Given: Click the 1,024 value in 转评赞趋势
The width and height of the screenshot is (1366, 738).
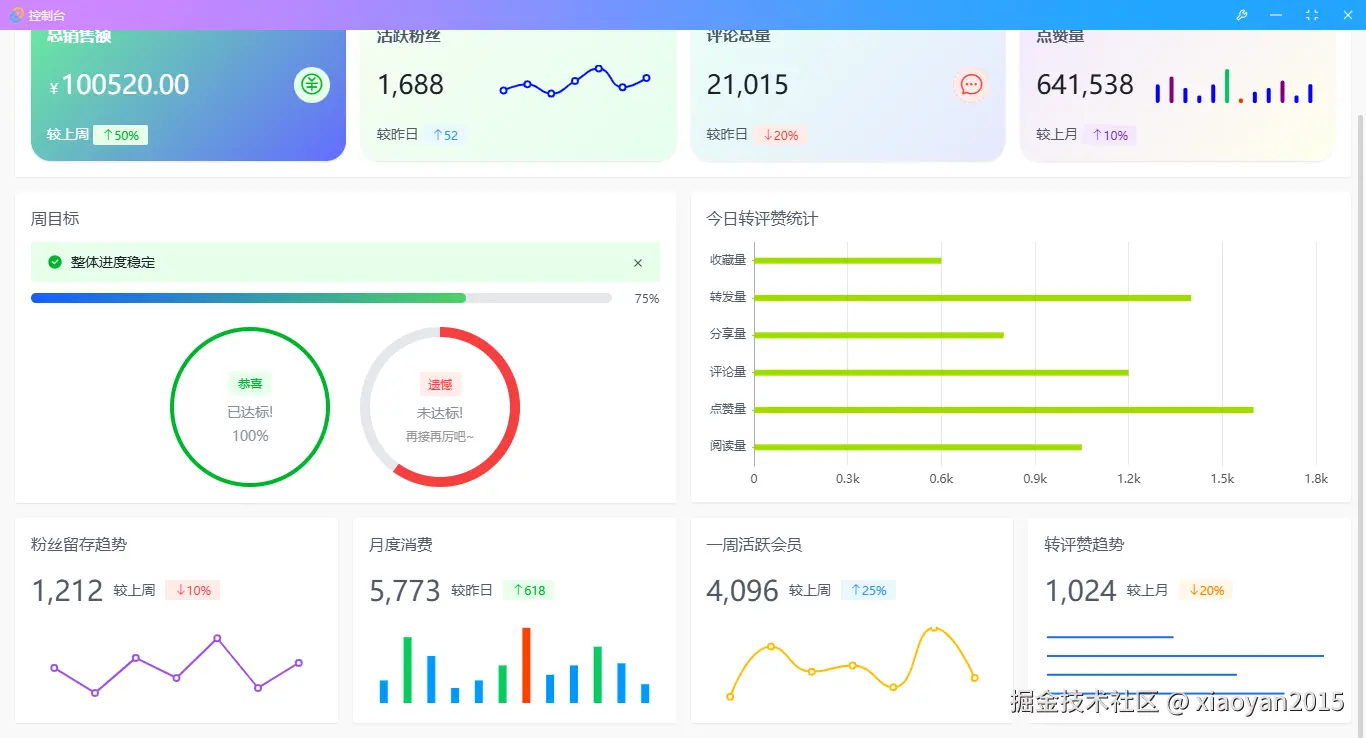Looking at the screenshot, I should click(1081, 591).
